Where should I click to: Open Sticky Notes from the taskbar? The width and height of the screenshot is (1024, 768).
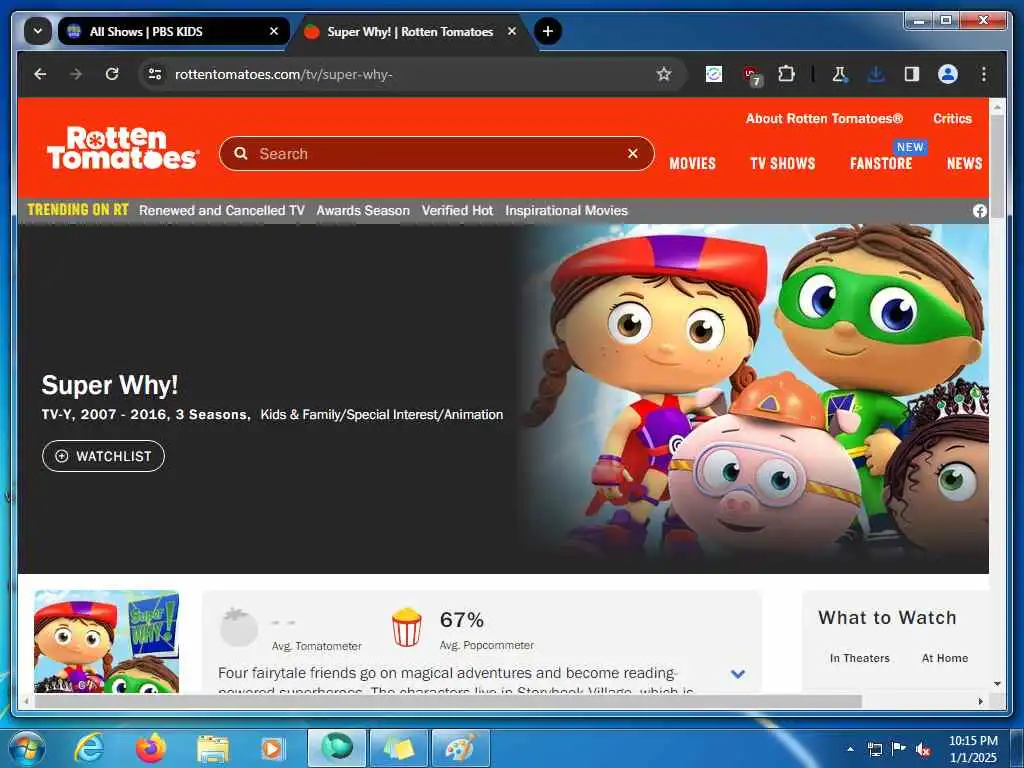coord(398,748)
